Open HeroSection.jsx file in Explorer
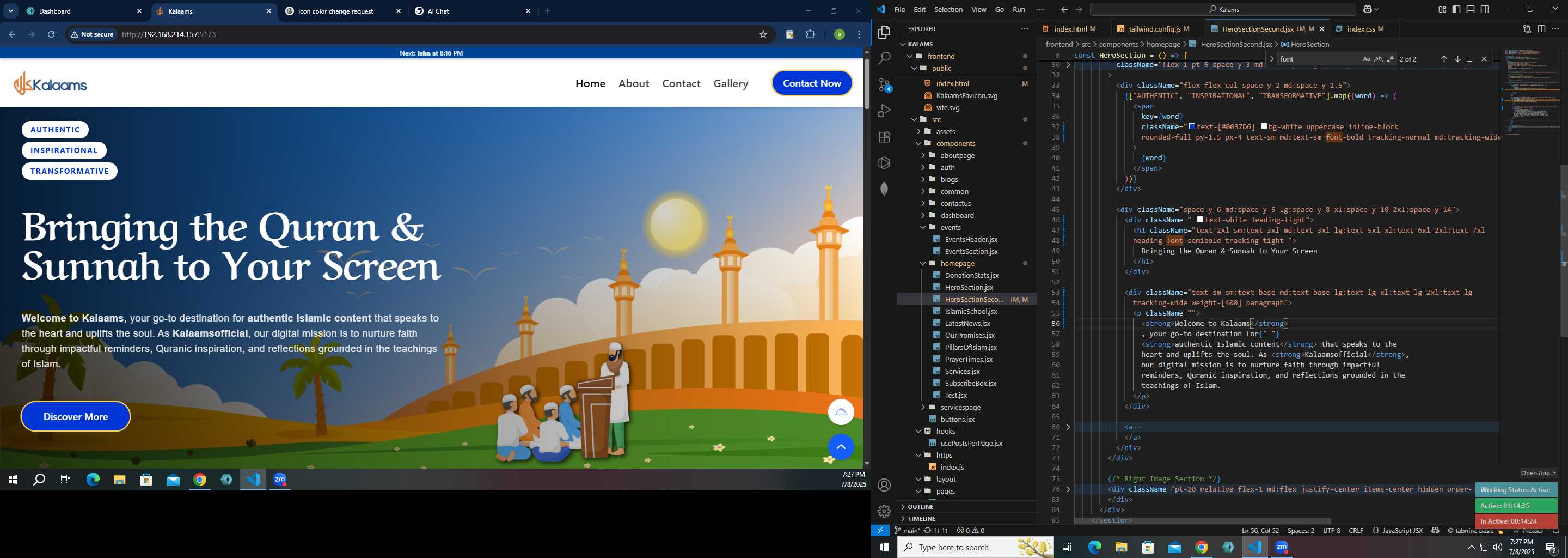The height and width of the screenshot is (558, 1568). (x=969, y=287)
